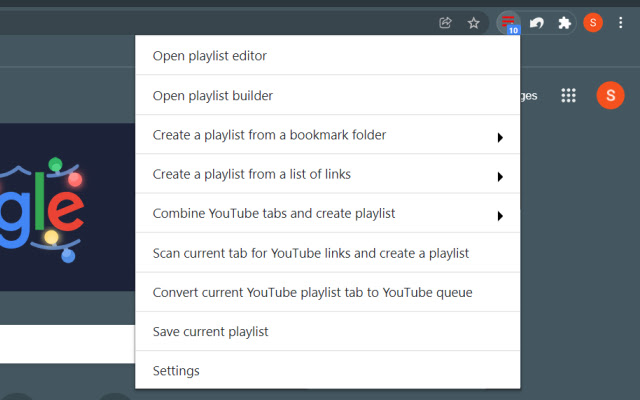Click into the Google search box
Viewport: 640px width, 400px height.
point(67,344)
